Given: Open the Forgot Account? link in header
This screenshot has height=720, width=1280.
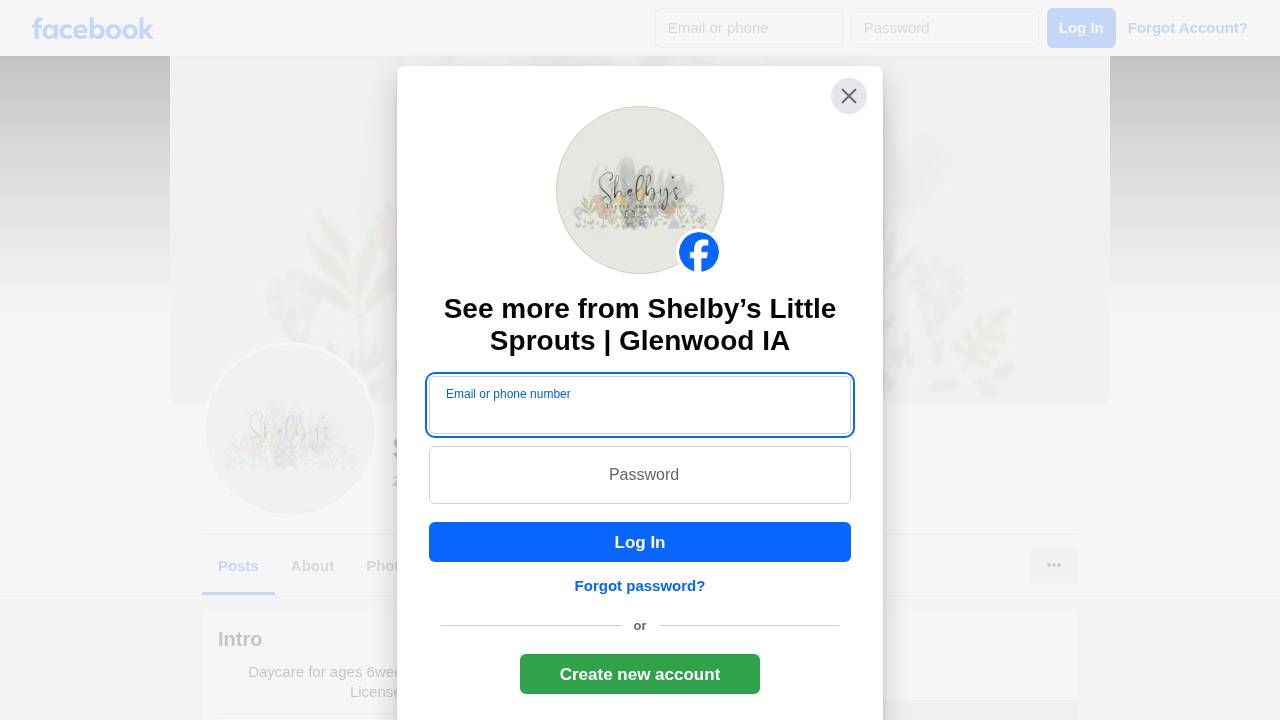Looking at the screenshot, I should (x=1188, y=28).
